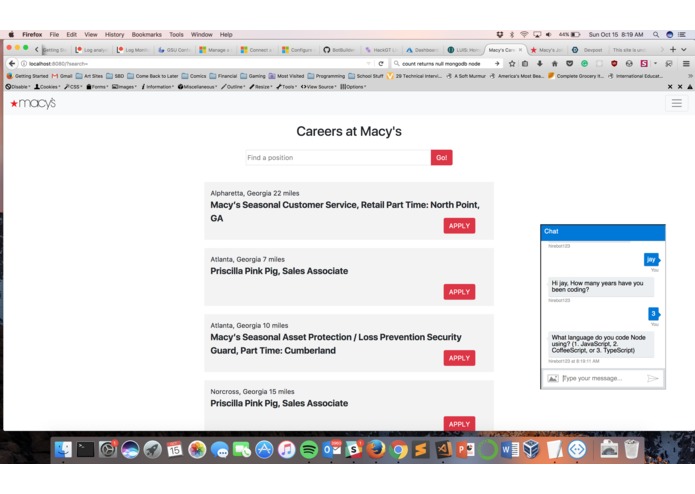Switch to the BotBuilder GitHub tab
695x494 pixels.
click(x=340, y=50)
